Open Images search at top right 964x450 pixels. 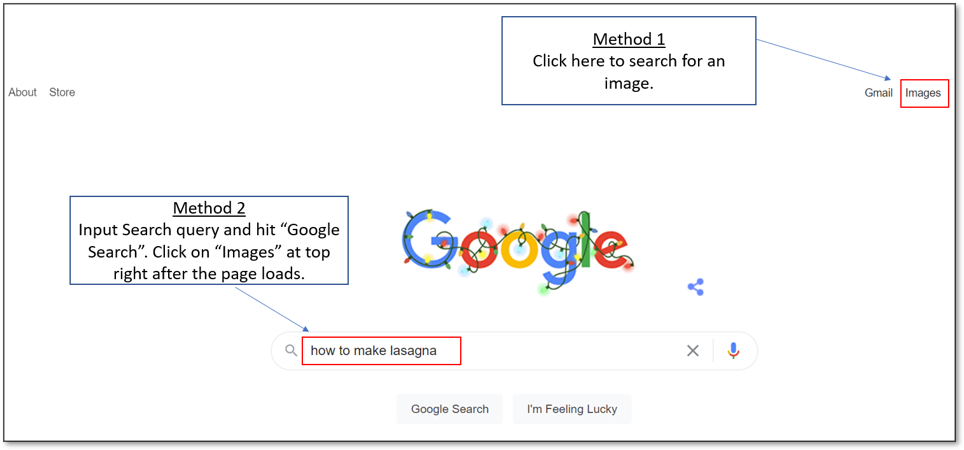coord(923,93)
